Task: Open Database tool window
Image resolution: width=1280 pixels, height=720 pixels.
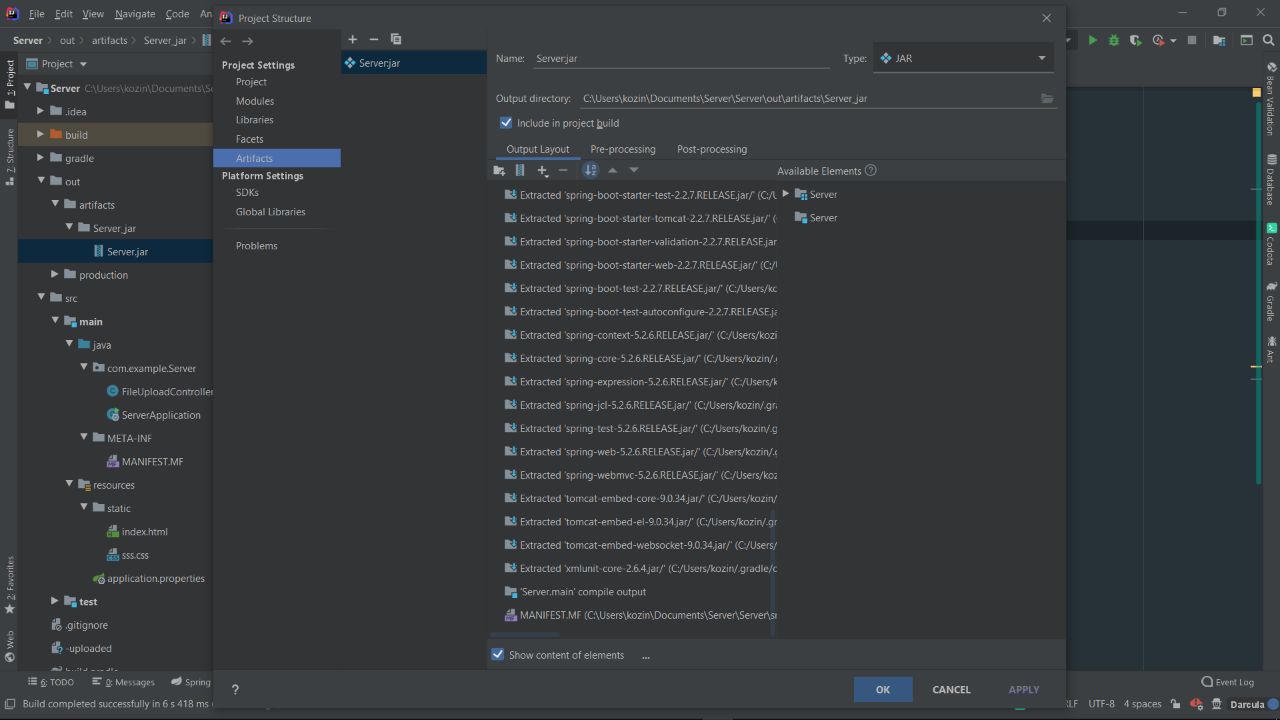Action: point(1271,181)
